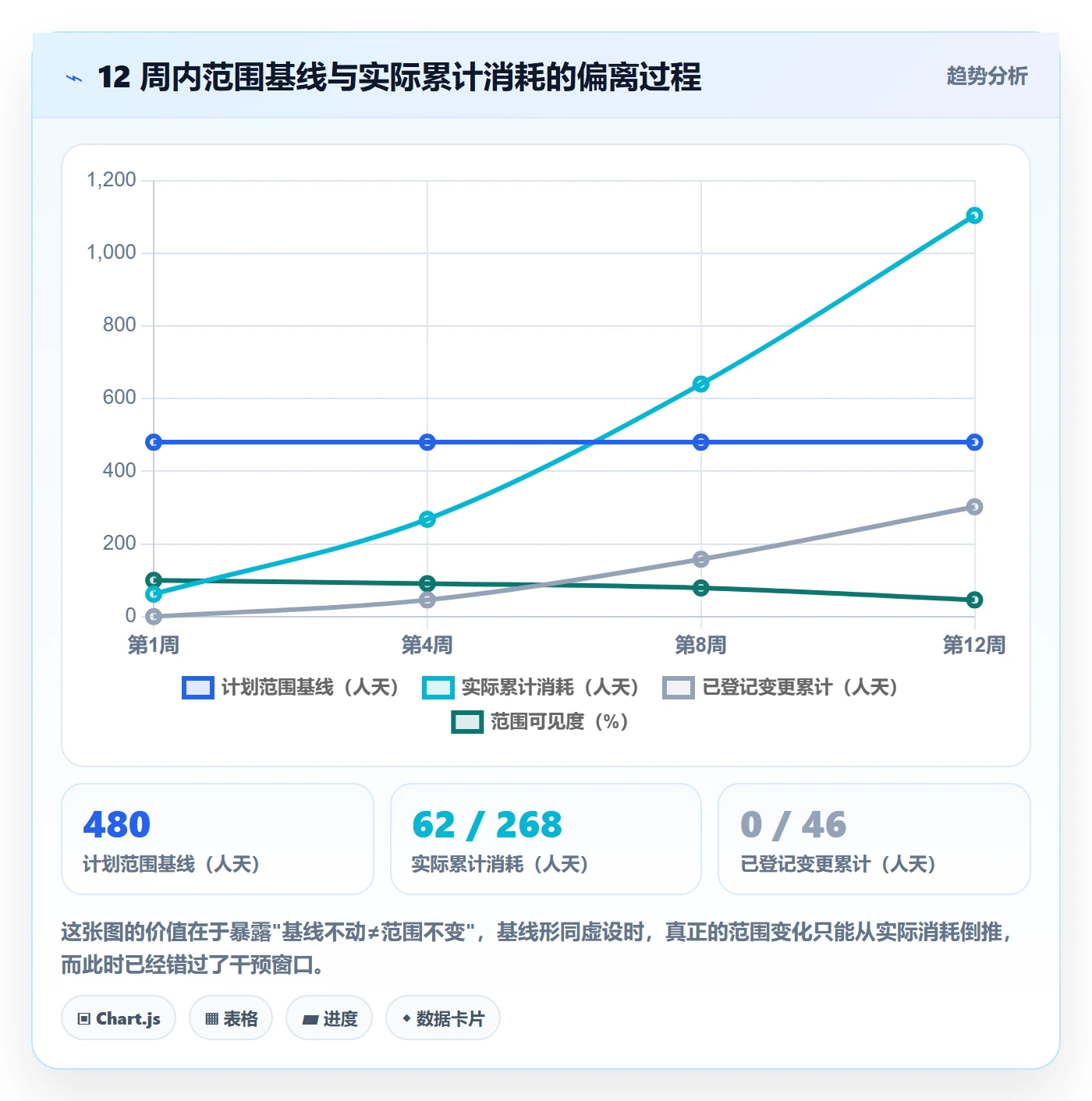Click actual consumption point at 第1周

[x=154, y=594]
